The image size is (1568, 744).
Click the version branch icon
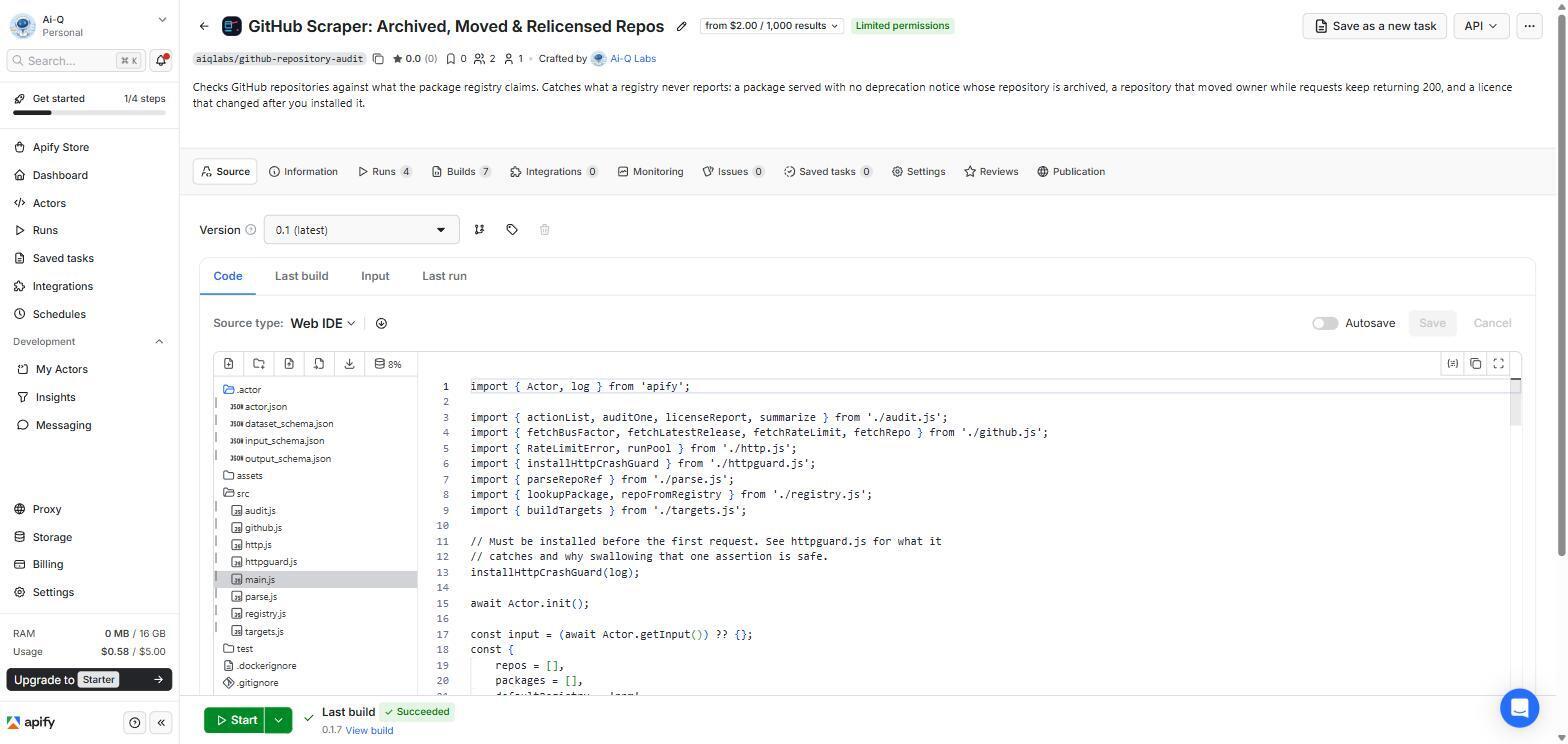[479, 230]
